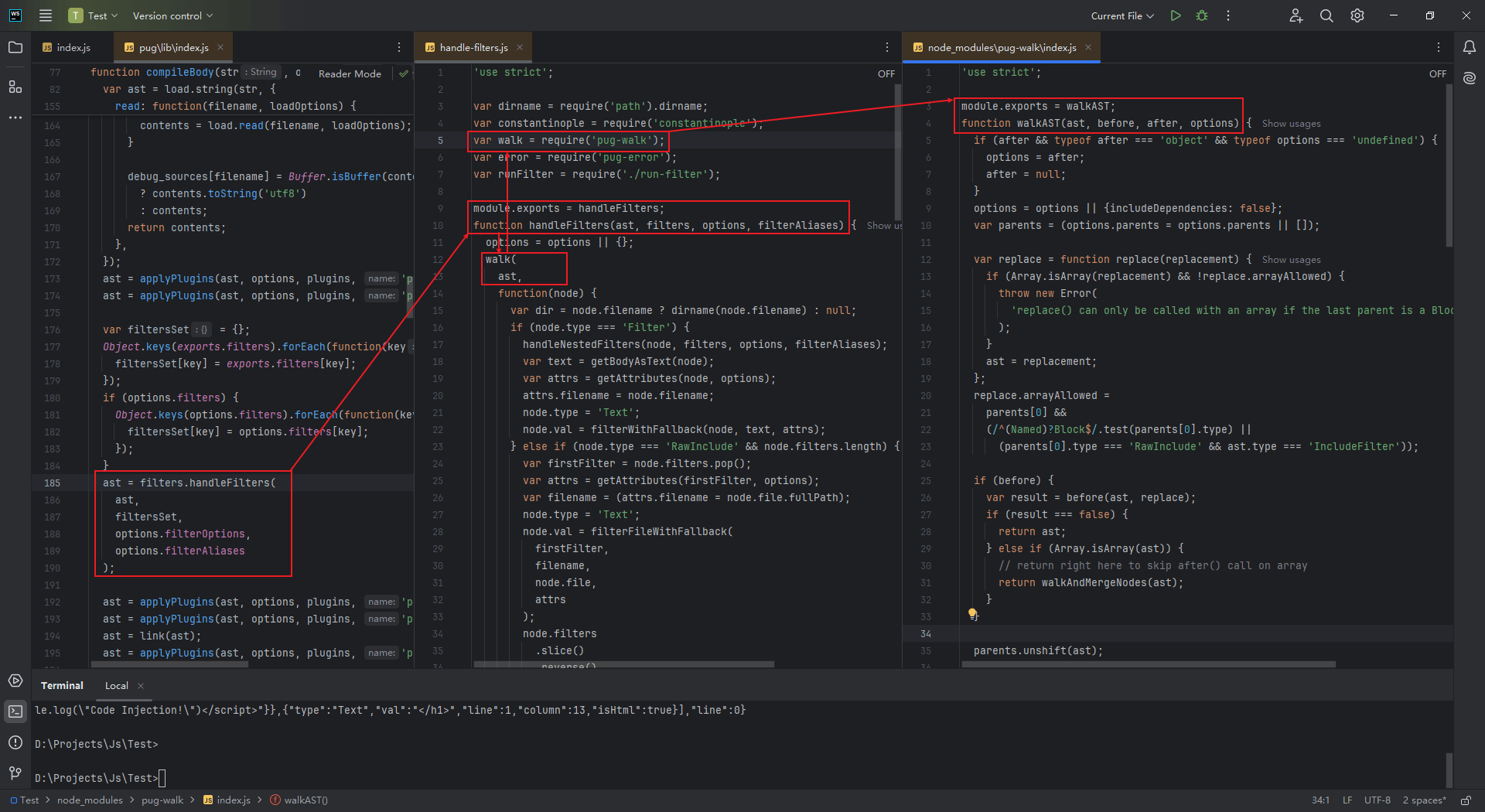The height and width of the screenshot is (812, 1485).
Task: Toggle Reader Mode in pug index.js
Action: coord(350,73)
